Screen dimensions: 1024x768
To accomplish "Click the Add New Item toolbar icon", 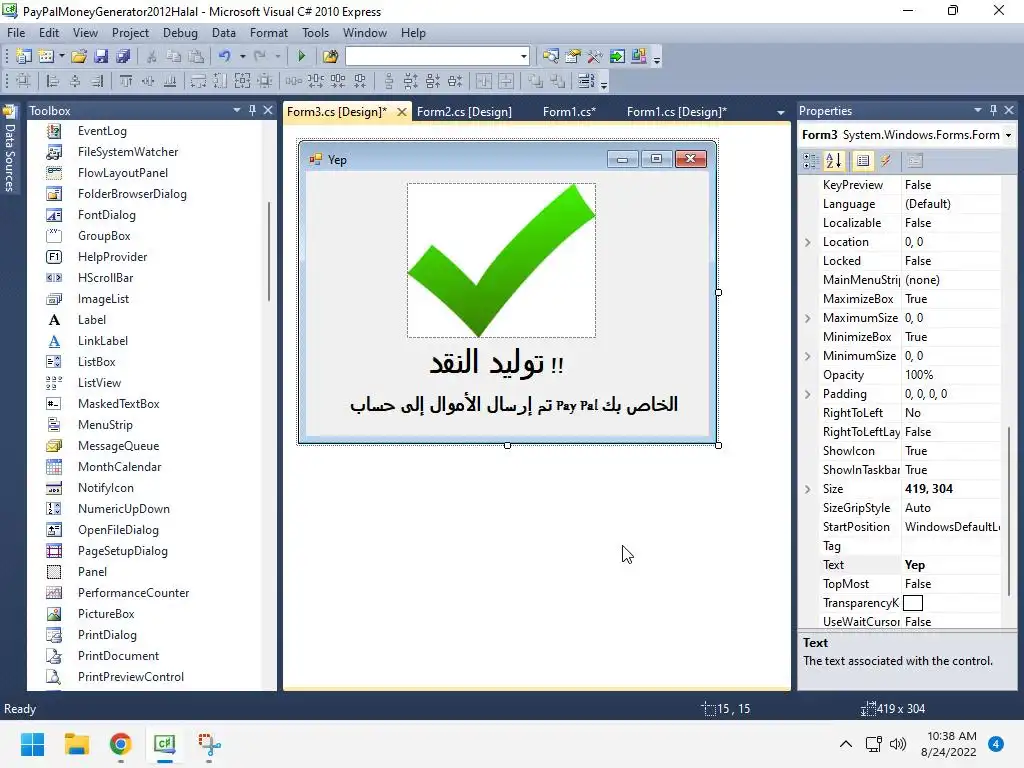I will click(x=46, y=56).
